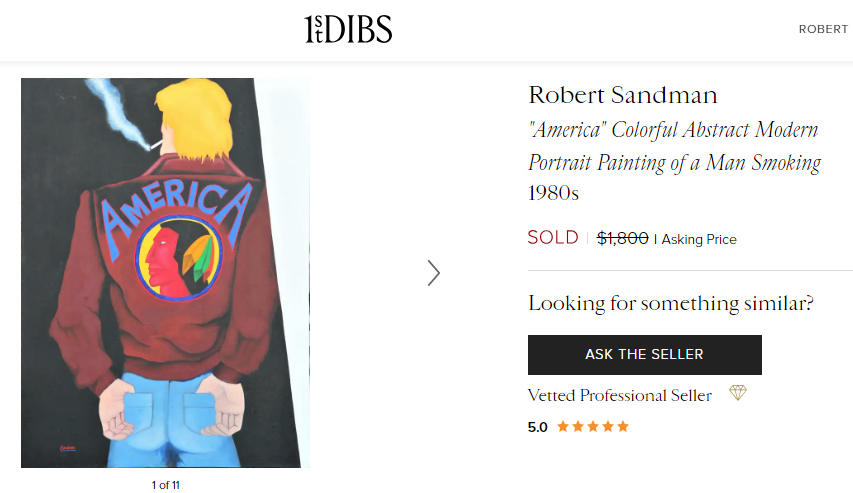Click the Vetted Professional Seller label

coord(620,395)
